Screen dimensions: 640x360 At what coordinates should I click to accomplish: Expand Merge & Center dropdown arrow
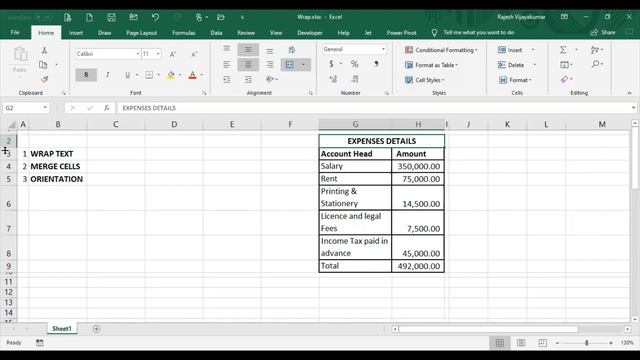point(303,64)
